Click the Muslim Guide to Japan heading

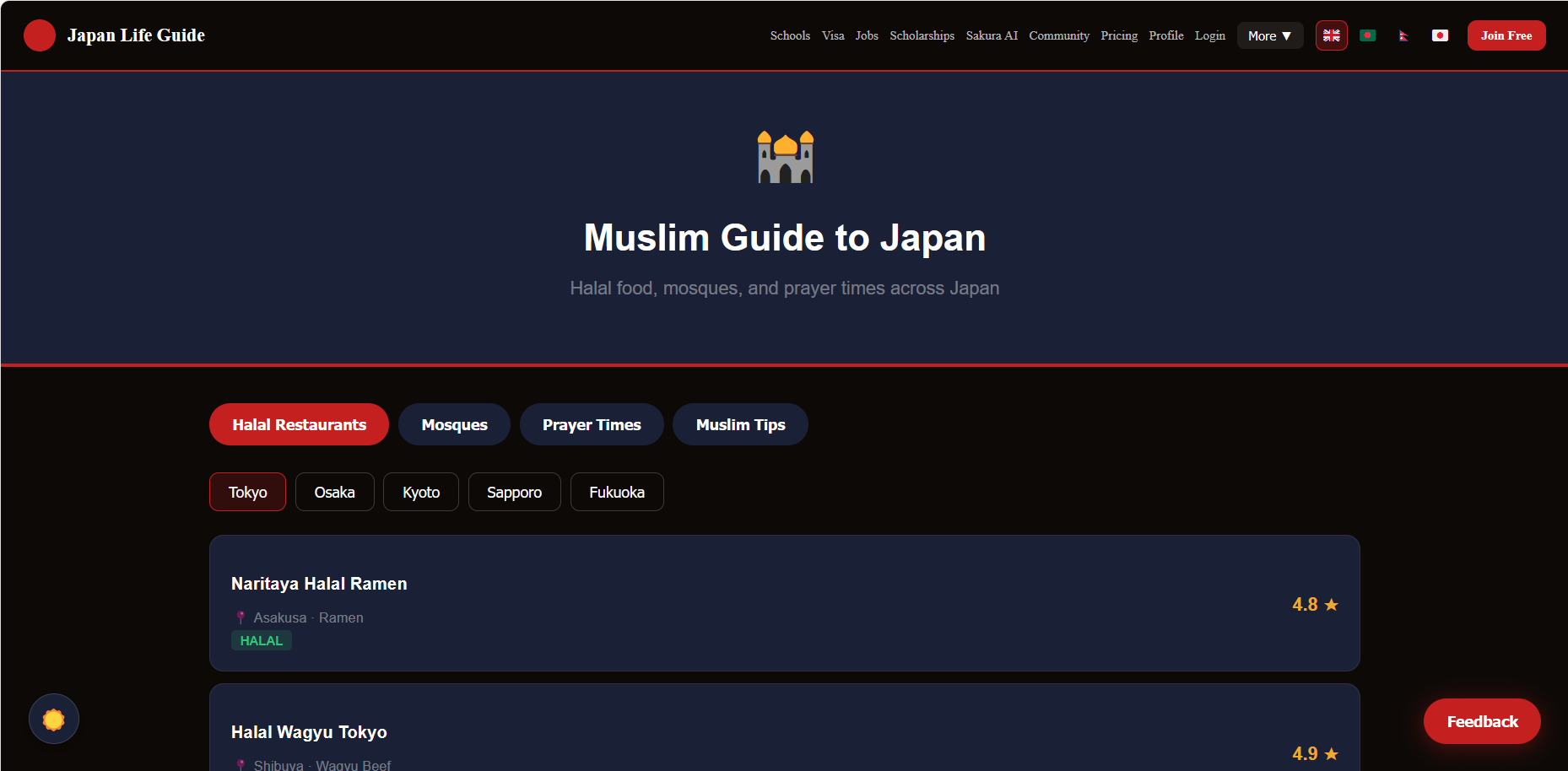[785, 237]
